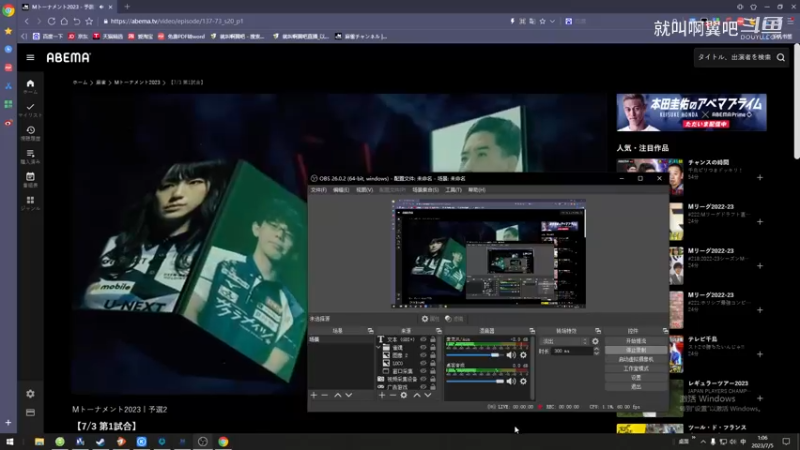Go to ABEMA home in the sidebar
800x450 pixels.
pyautogui.click(x=30, y=84)
